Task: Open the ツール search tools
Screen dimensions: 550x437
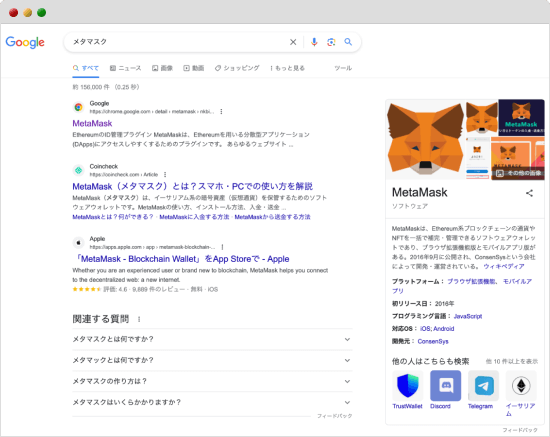Action: (343, 68)
